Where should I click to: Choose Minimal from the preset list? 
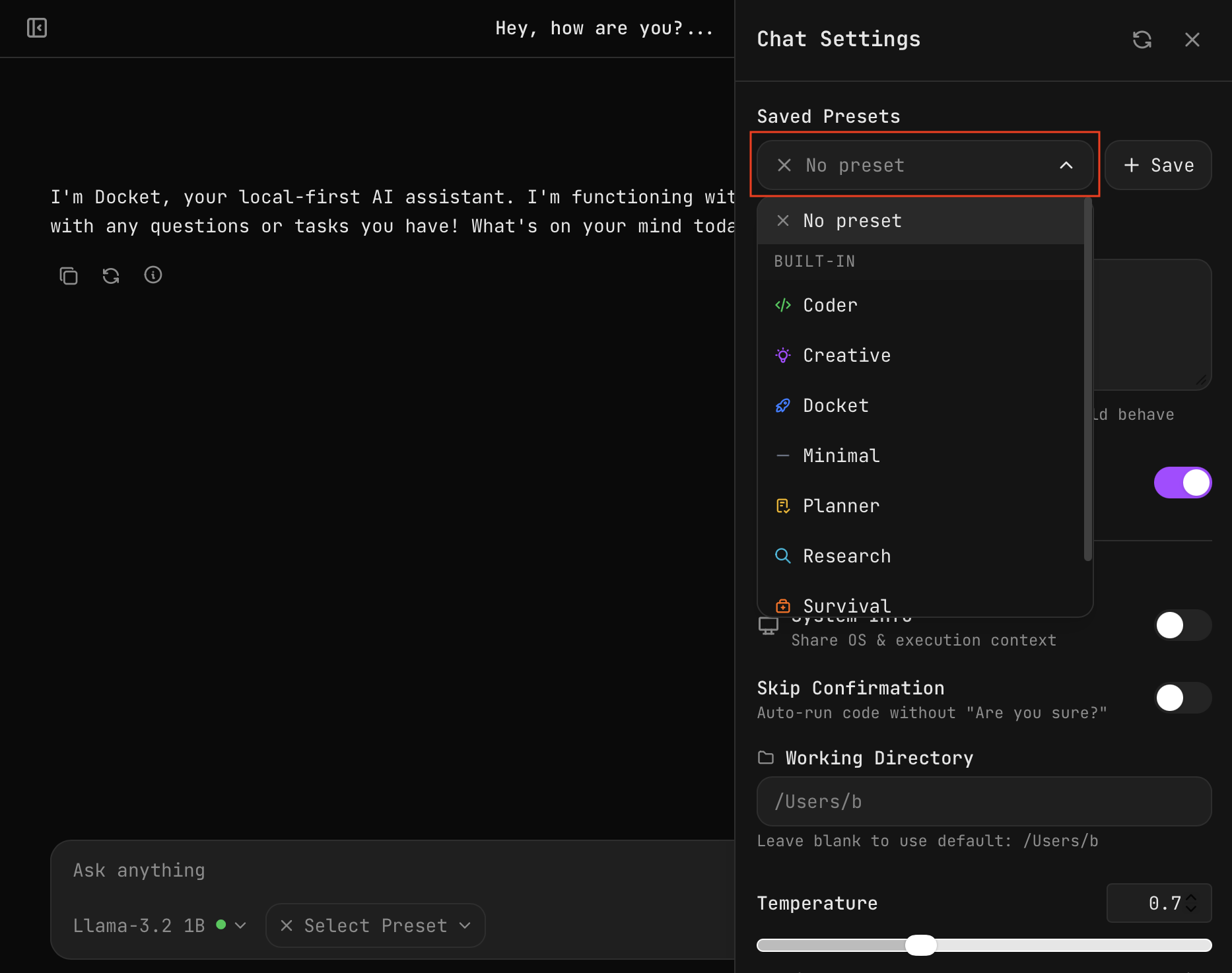(x=840, y=455)
